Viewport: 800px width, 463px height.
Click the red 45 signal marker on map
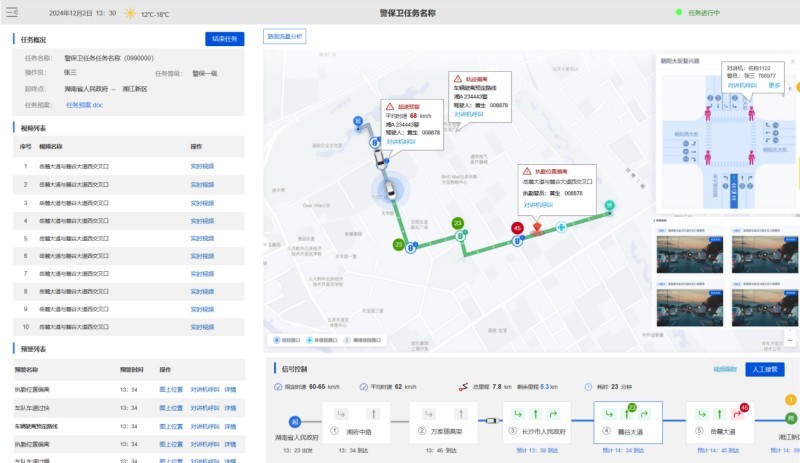tap(517, 228)
